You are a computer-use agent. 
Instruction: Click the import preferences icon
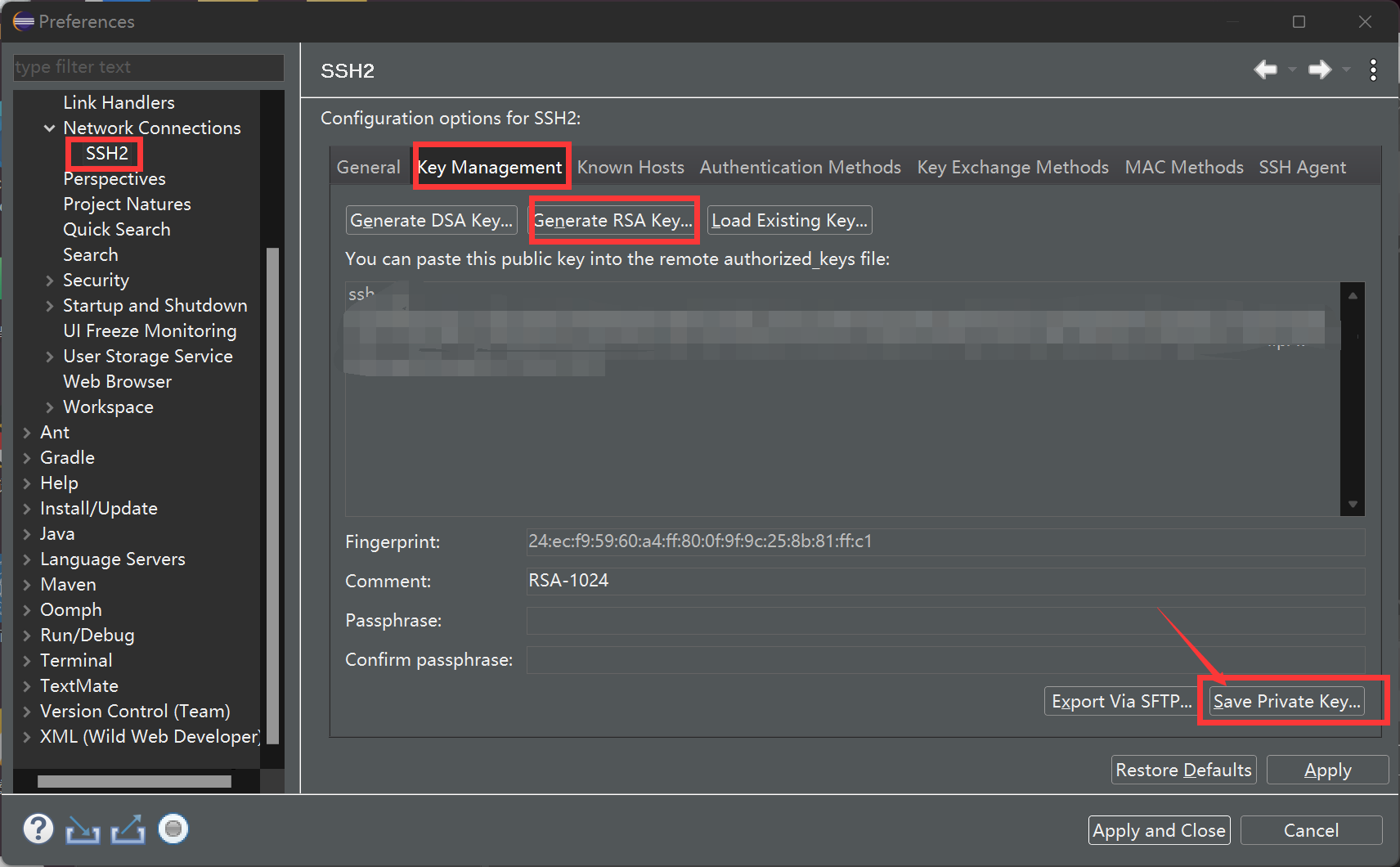[83, 829]
